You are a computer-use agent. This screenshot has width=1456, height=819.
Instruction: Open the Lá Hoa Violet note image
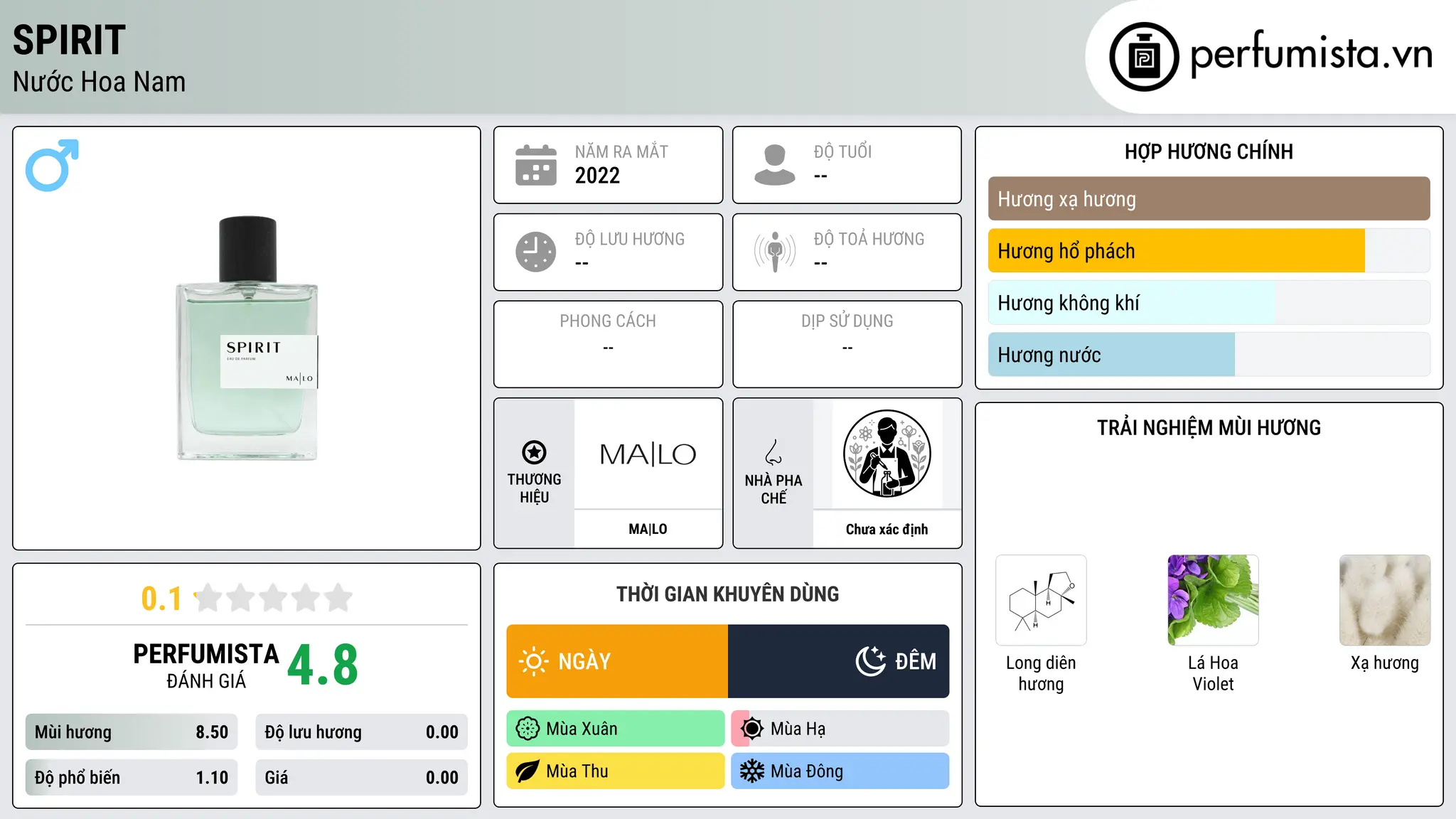(x=1213, y=600)
